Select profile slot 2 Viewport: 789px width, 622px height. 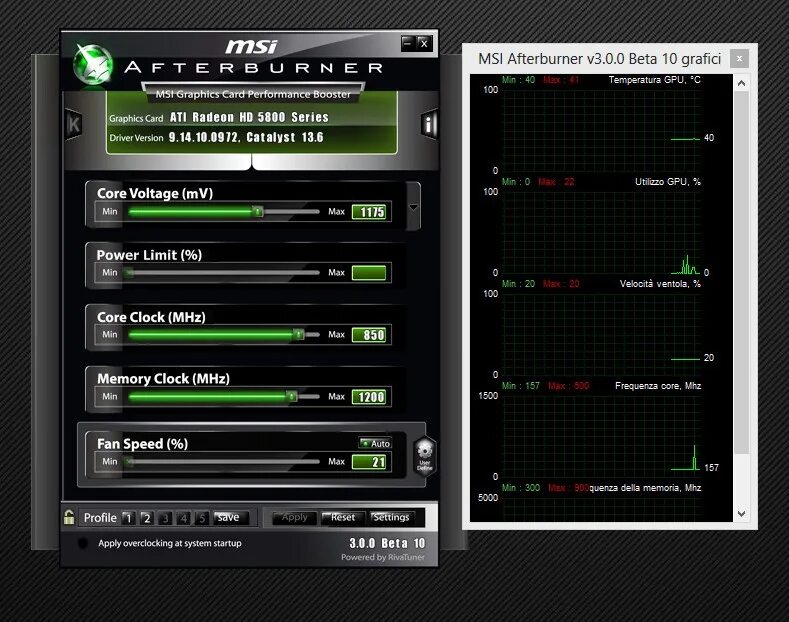[x=146, y=518]
